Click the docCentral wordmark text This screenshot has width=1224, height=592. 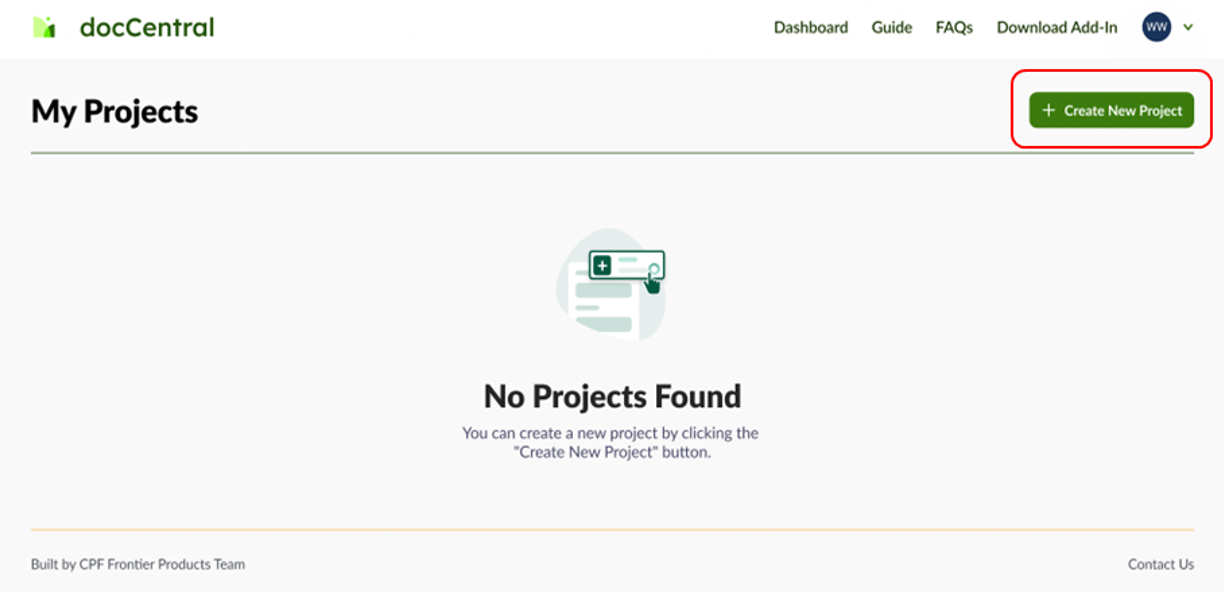147,27
